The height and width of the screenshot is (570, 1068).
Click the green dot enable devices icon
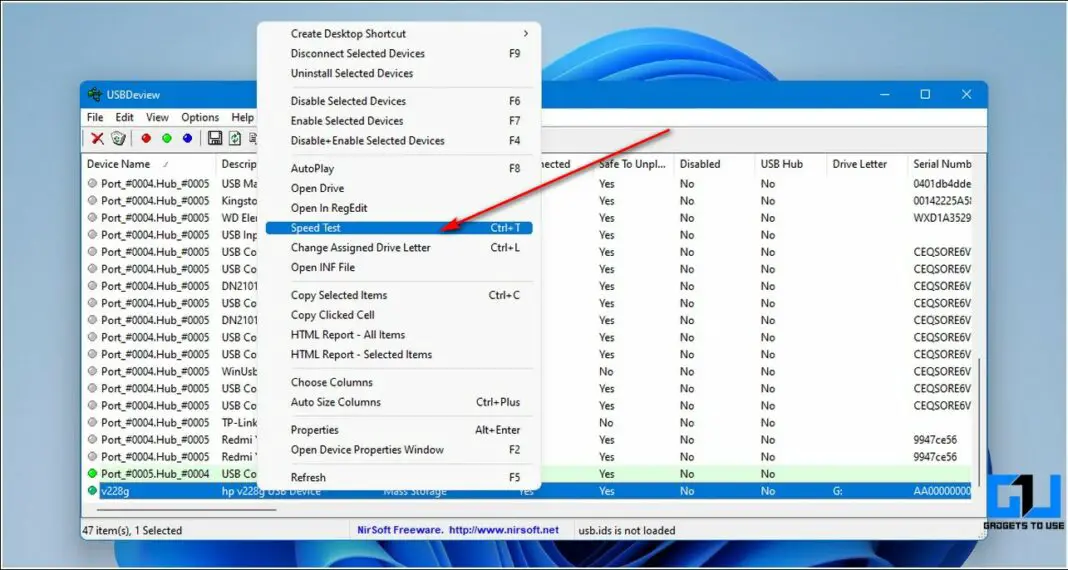[x=166, y=139]
